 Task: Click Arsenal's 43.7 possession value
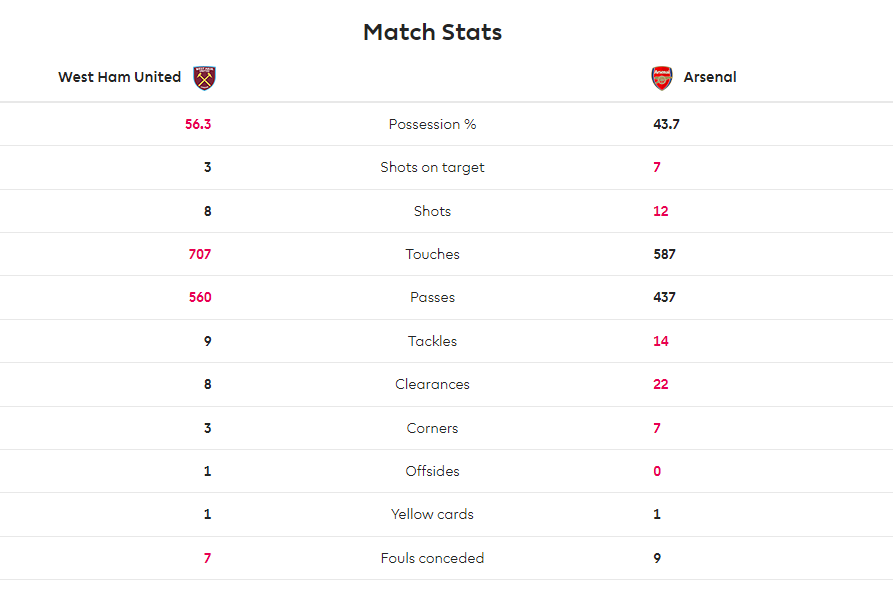[666, 124]
